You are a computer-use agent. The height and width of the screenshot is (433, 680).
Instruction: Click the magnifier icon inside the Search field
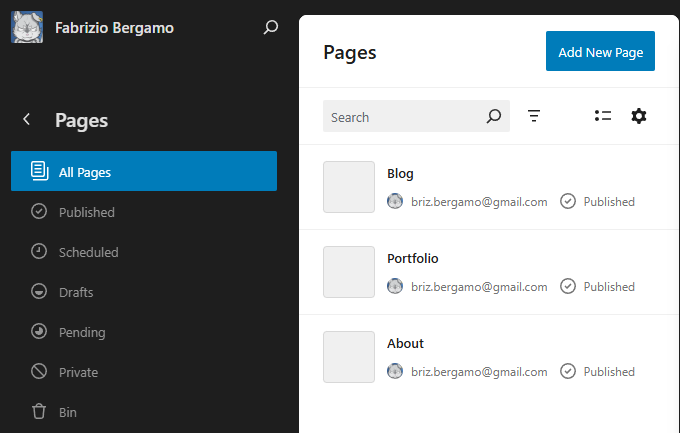(x=494, y=116)
